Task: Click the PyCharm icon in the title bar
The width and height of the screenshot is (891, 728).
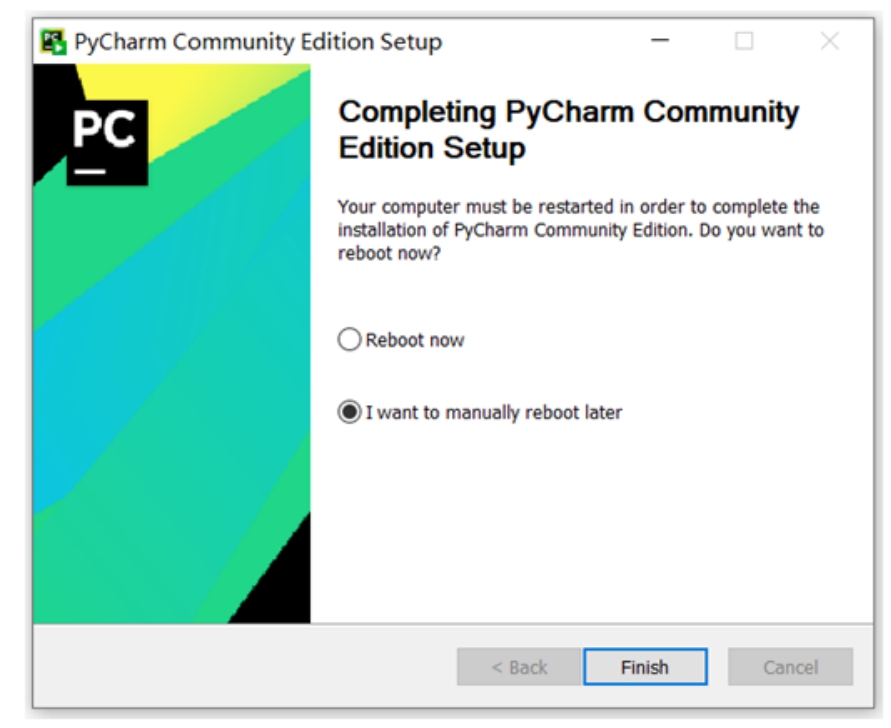Action: 53,42
